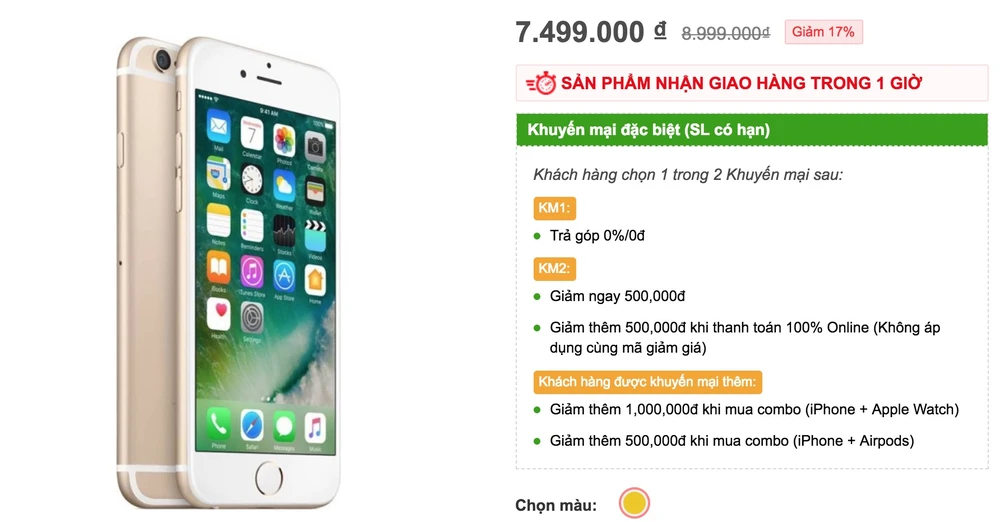Tap the green Messages icon in dock
Screen dimensions: 1000x522
284,426
